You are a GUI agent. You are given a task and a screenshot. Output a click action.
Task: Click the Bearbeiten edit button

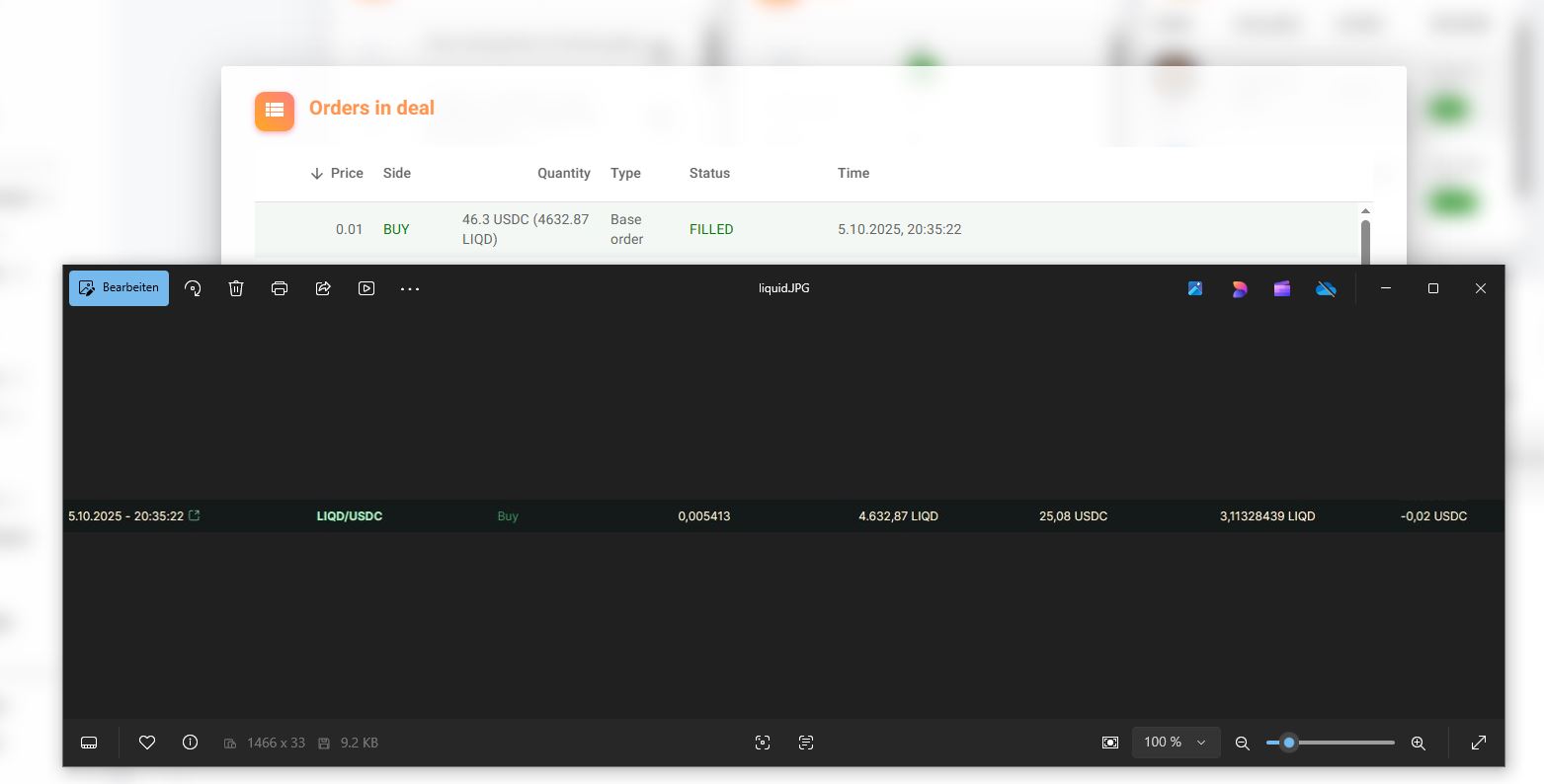[x=119, y=288]
